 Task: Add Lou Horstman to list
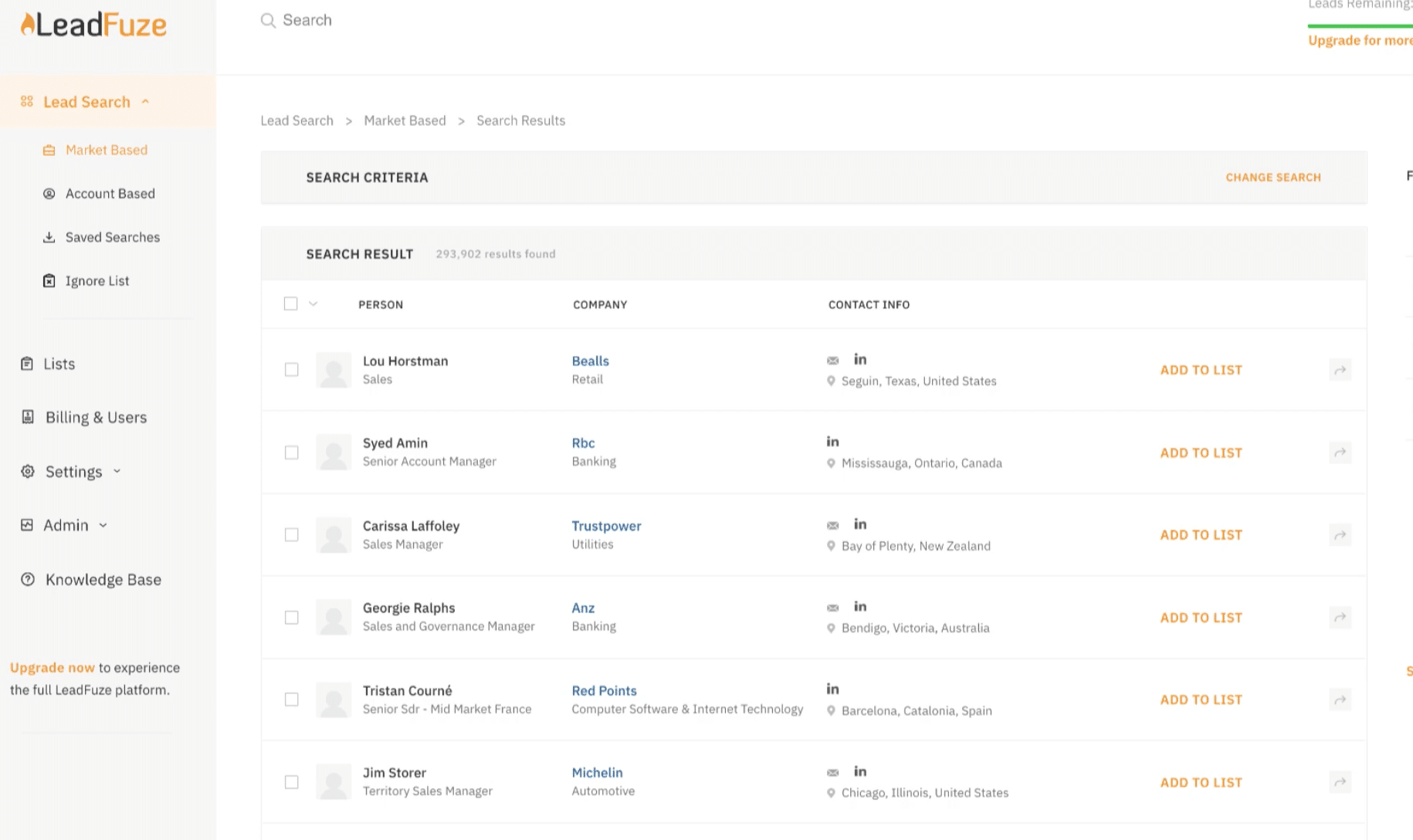[x=1201, y=370]
